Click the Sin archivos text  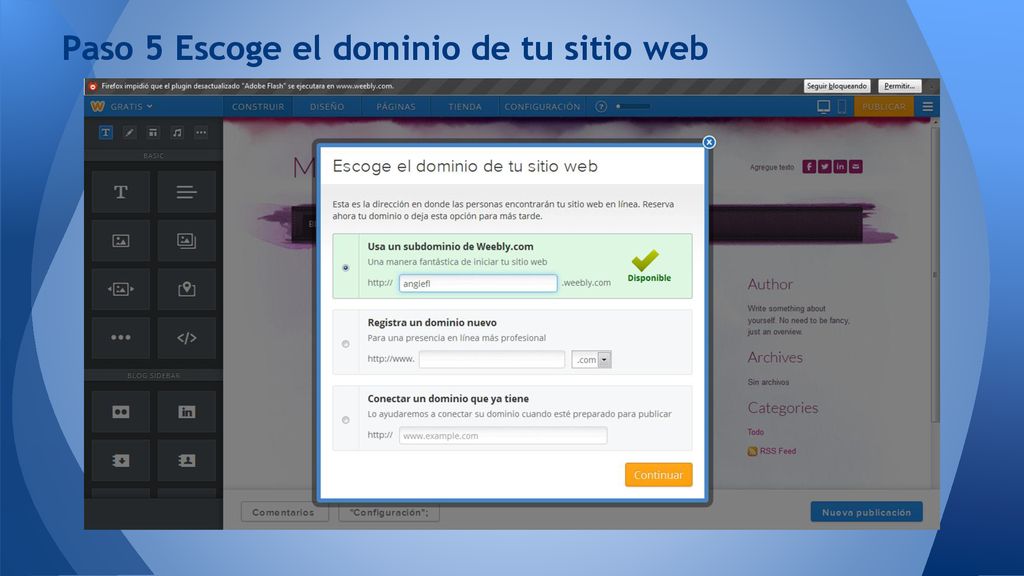click(768, 382)
